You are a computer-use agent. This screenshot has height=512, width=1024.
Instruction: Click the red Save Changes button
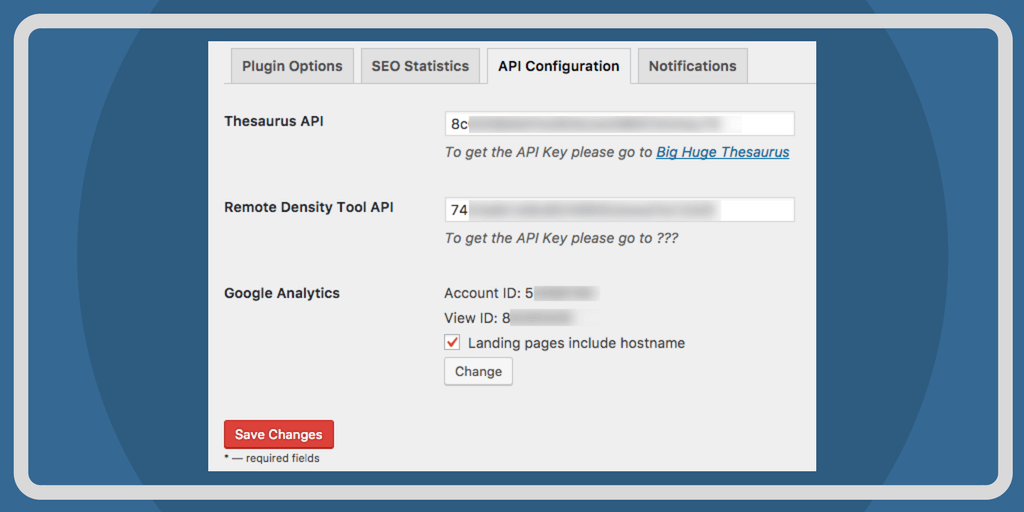pos(278,435)
